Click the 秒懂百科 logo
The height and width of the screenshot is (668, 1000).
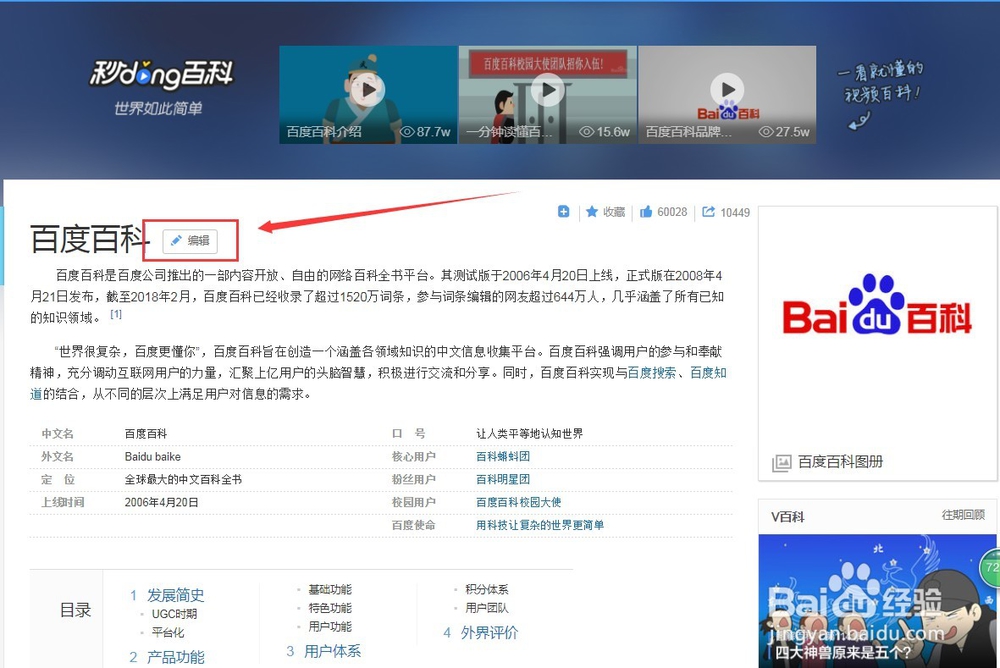point(161,75)
